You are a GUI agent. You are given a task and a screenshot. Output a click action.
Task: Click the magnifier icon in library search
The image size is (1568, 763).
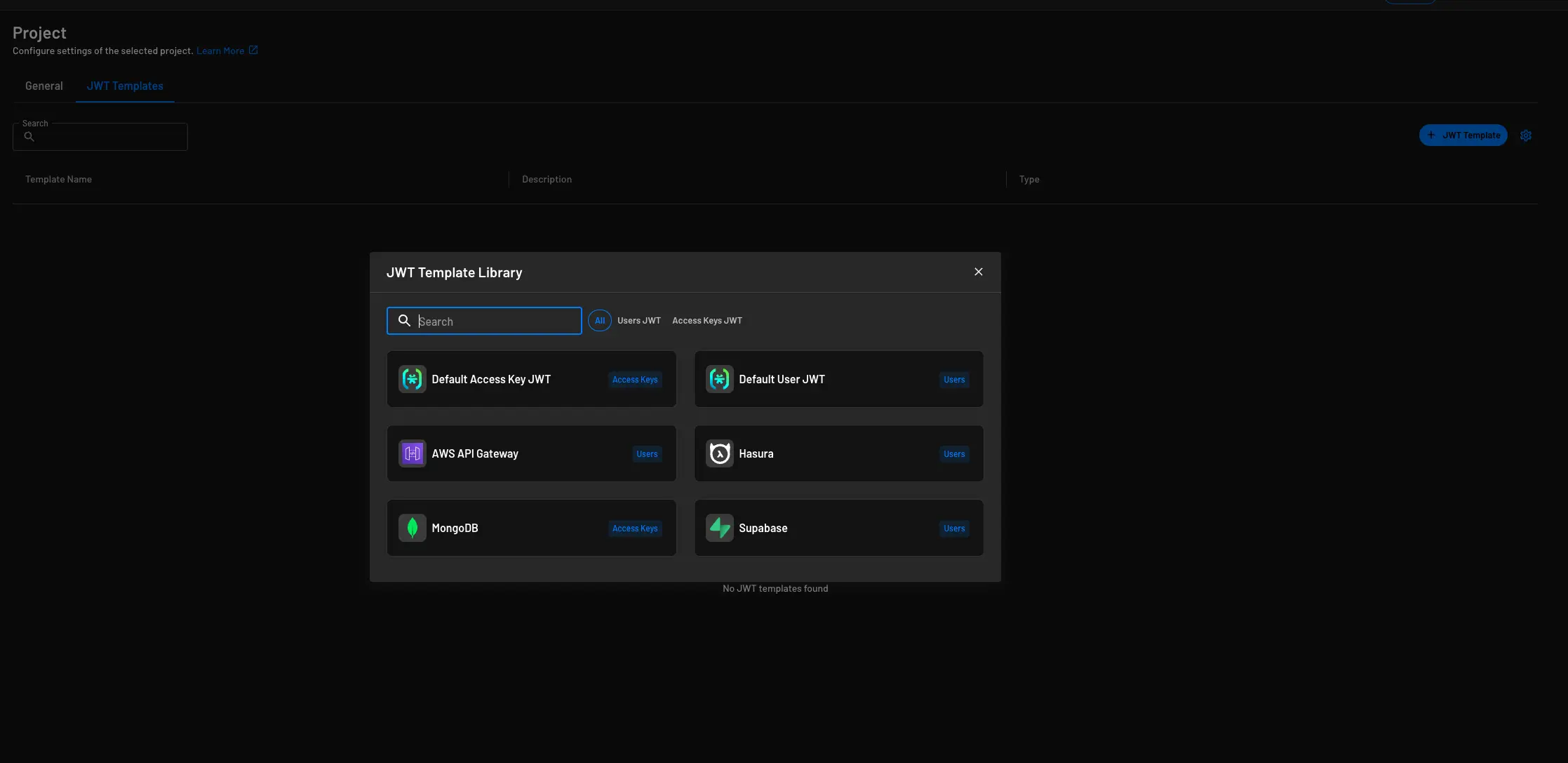404,321
